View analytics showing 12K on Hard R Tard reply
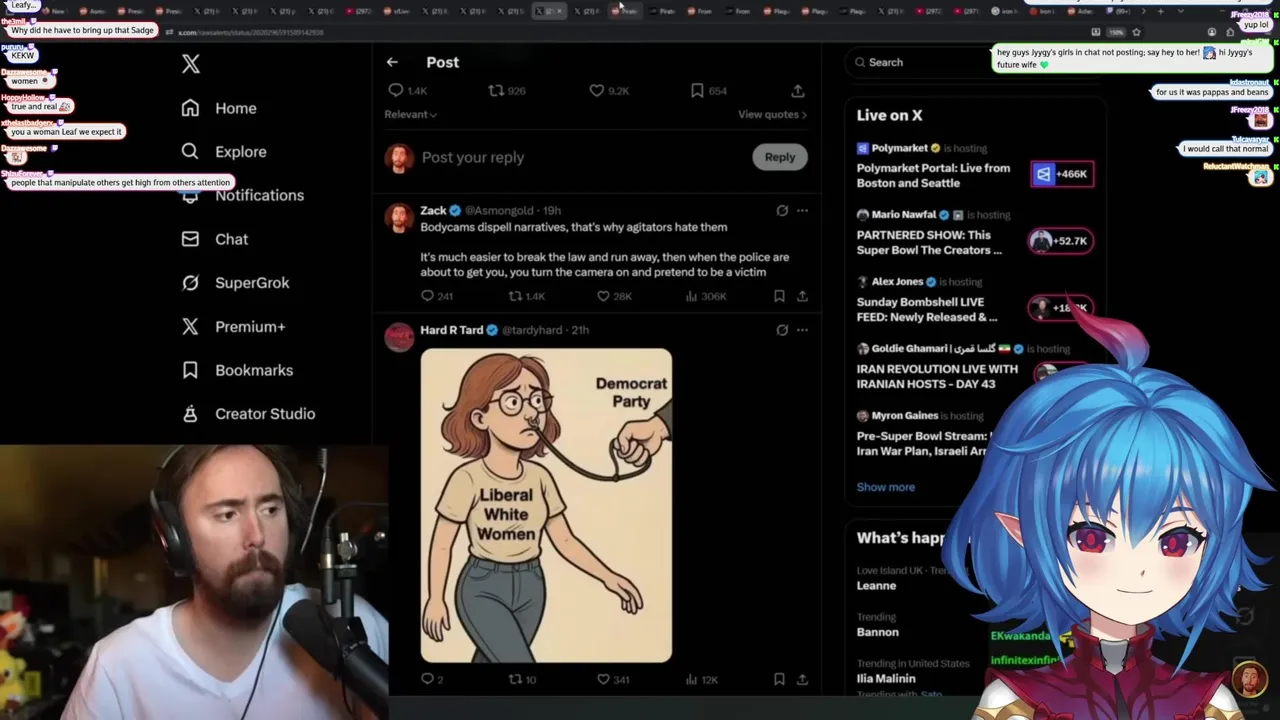 [x=691, y=679]
